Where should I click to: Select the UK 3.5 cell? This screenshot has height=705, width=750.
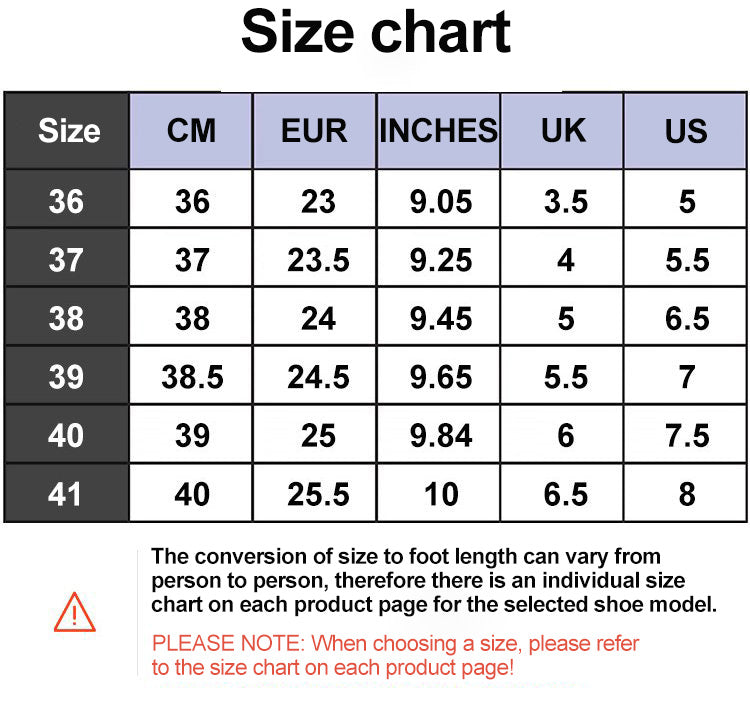pos(562,199)
